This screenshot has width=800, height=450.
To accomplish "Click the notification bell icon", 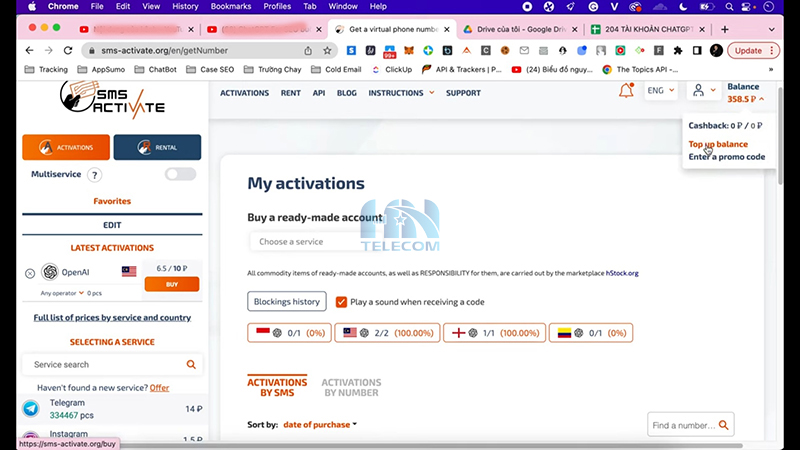I will coord(626,91).
